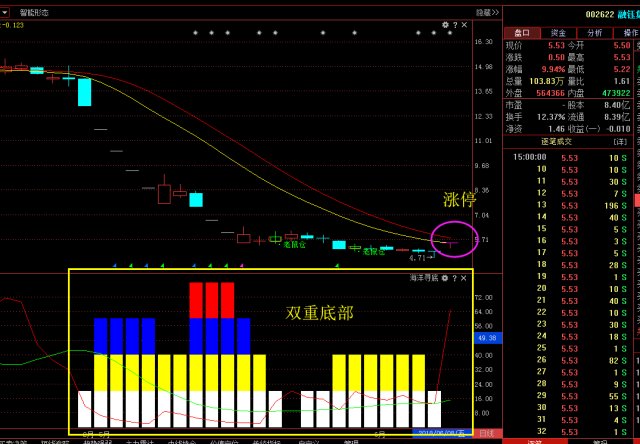The height and width of the screenshot is (444, 640).
Task: Click the 现价 5.53 value
Action: coord(556,45)
